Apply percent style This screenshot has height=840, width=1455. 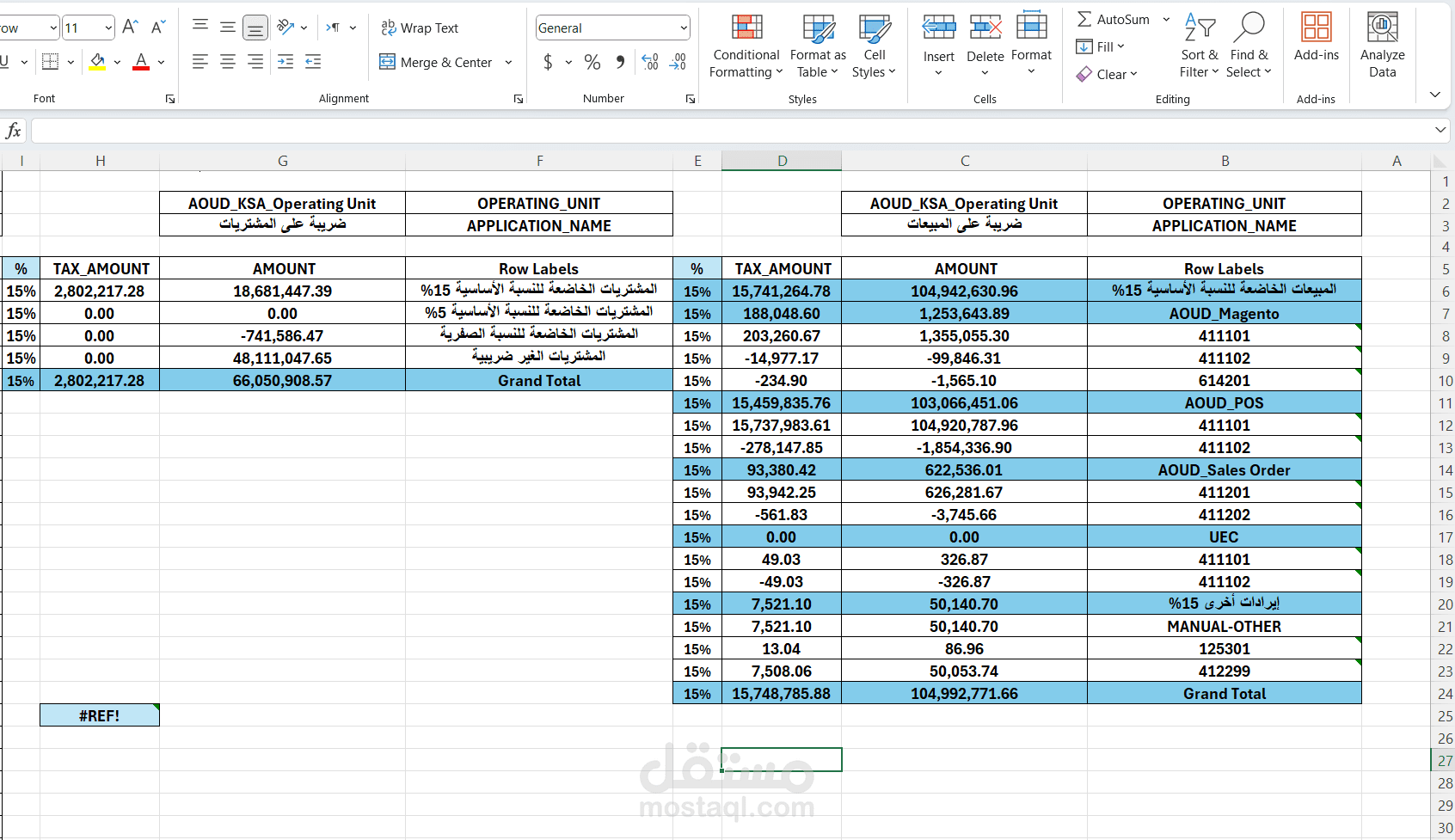[592, 62]
